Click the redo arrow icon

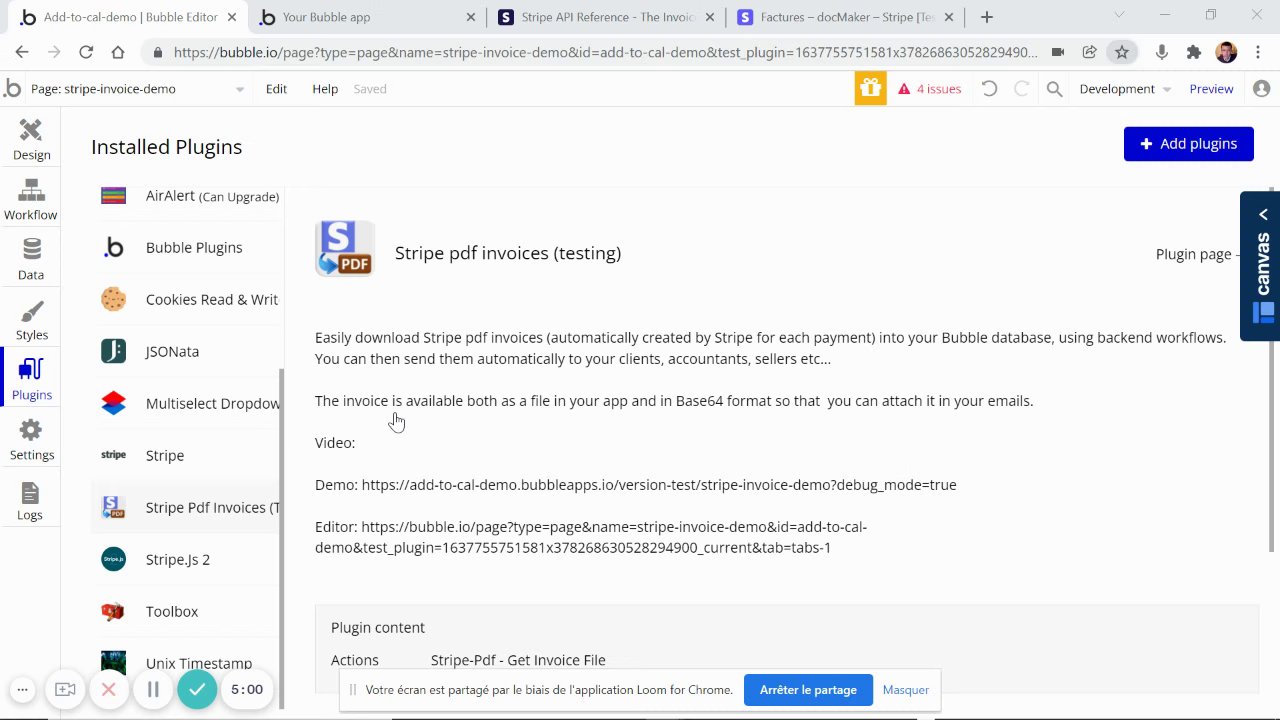click(x=1021, y=89)
